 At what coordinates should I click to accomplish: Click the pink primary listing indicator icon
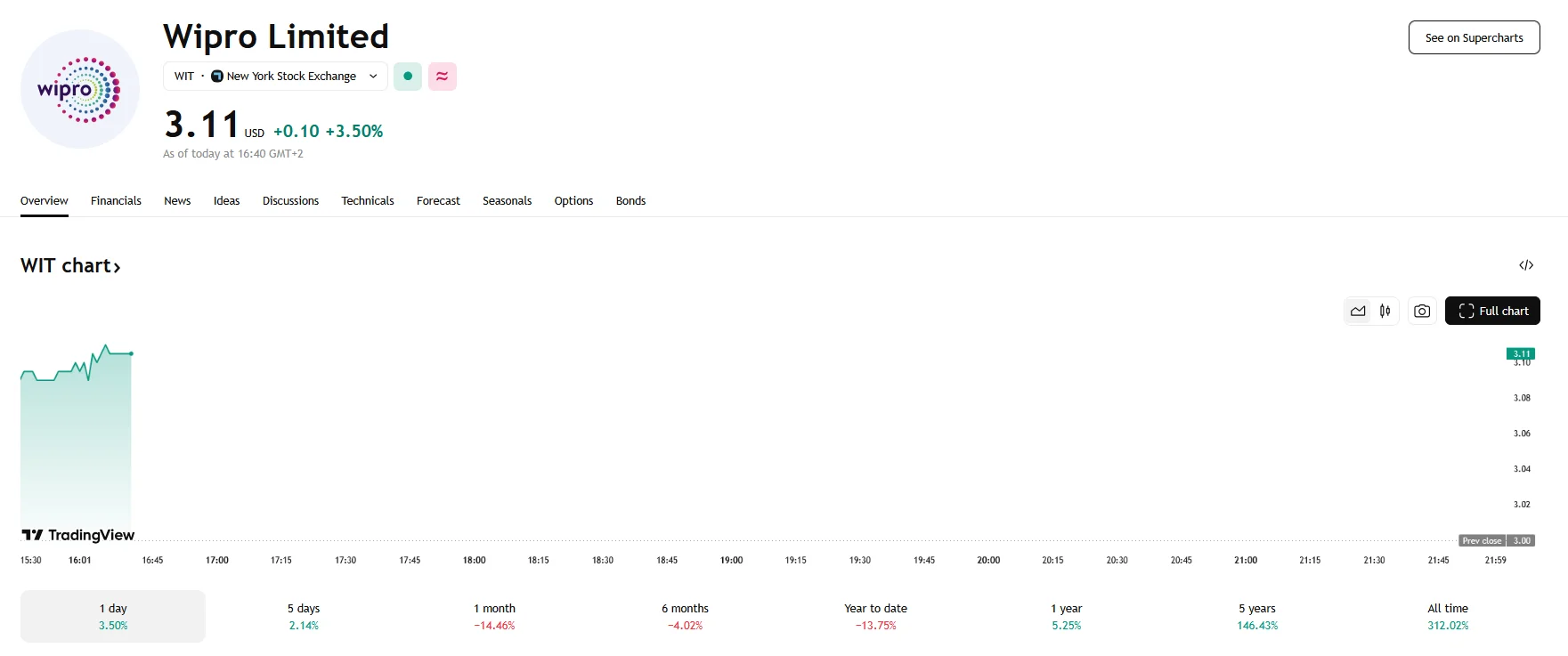pyautogui.click(x=443, y=77)
